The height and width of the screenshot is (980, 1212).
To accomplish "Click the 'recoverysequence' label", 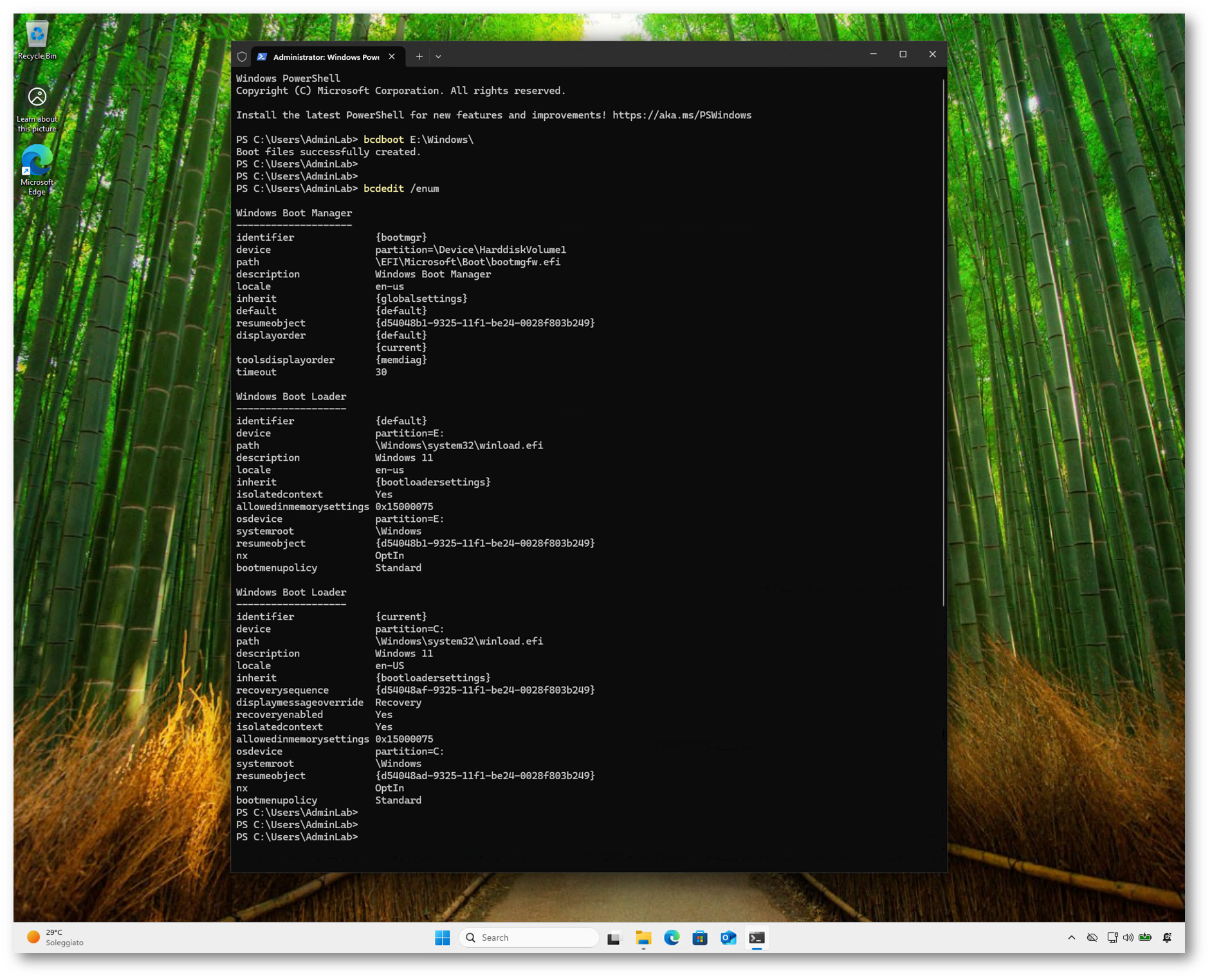I will tap(282, 690).
